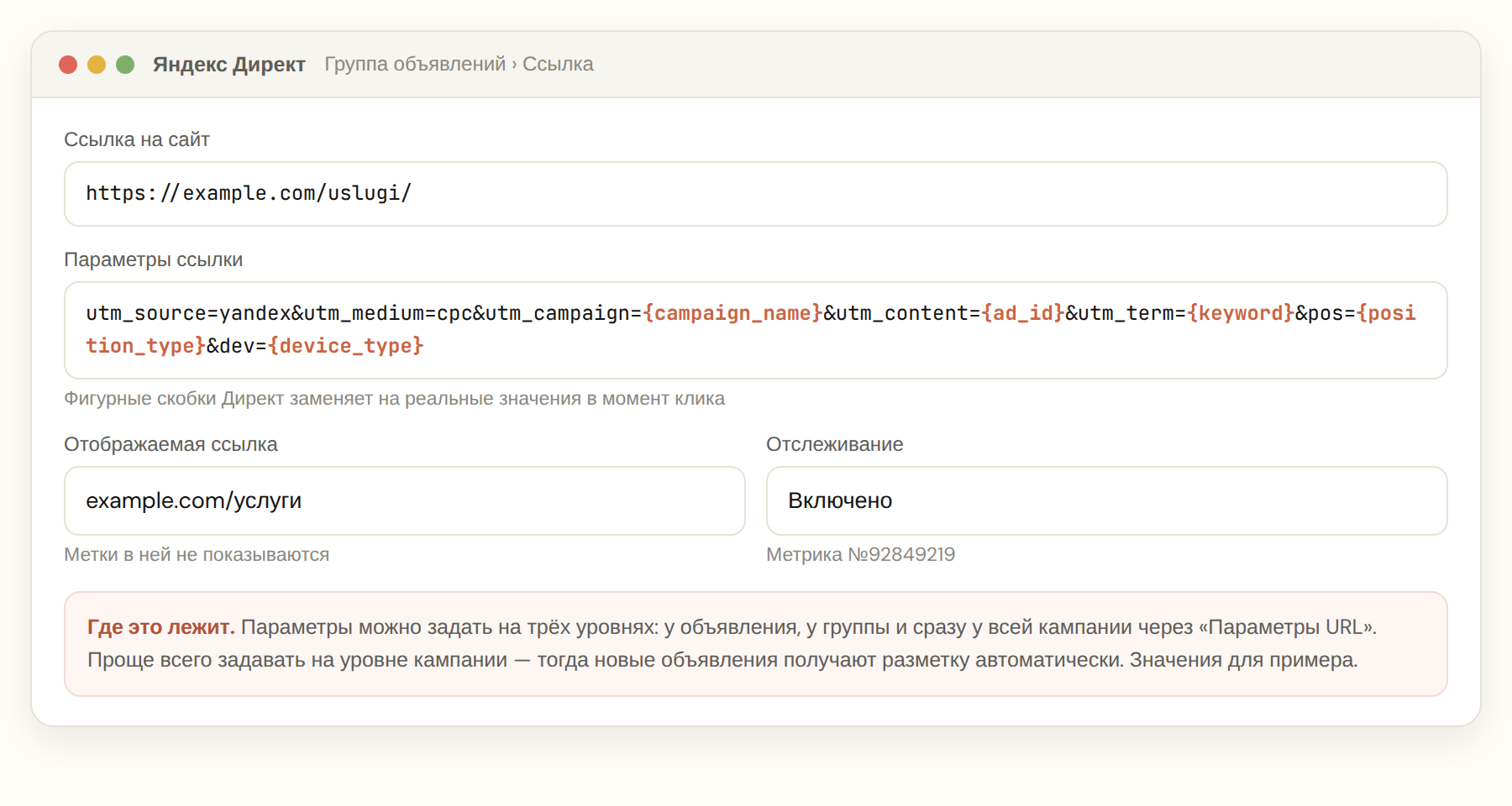Screen dimensions: 1512x806
Task: Click the Метрика №92849219 text
Action: [860, 555]
